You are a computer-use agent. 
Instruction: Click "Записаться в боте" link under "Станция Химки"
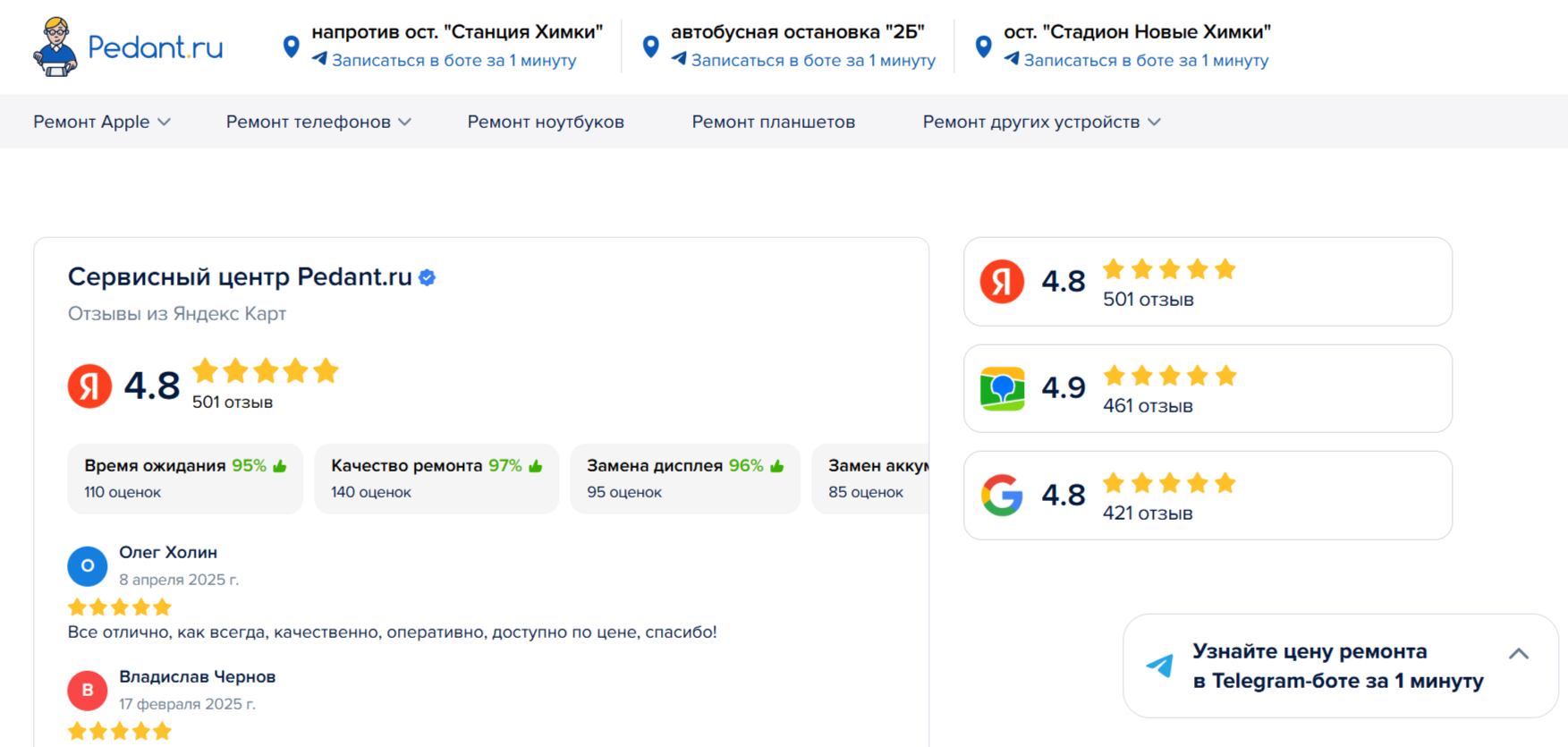(453, 61)
